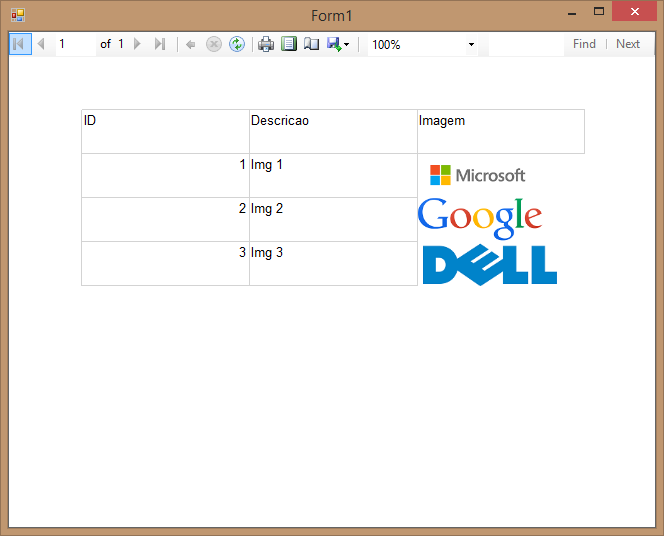Stop report rendering
Screen dimensions: 664x536
(x=214, y=44)
